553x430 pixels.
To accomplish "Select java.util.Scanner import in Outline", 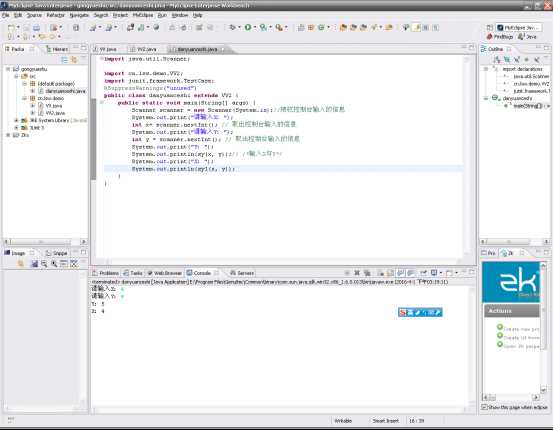I will click(x=531, y=76).
